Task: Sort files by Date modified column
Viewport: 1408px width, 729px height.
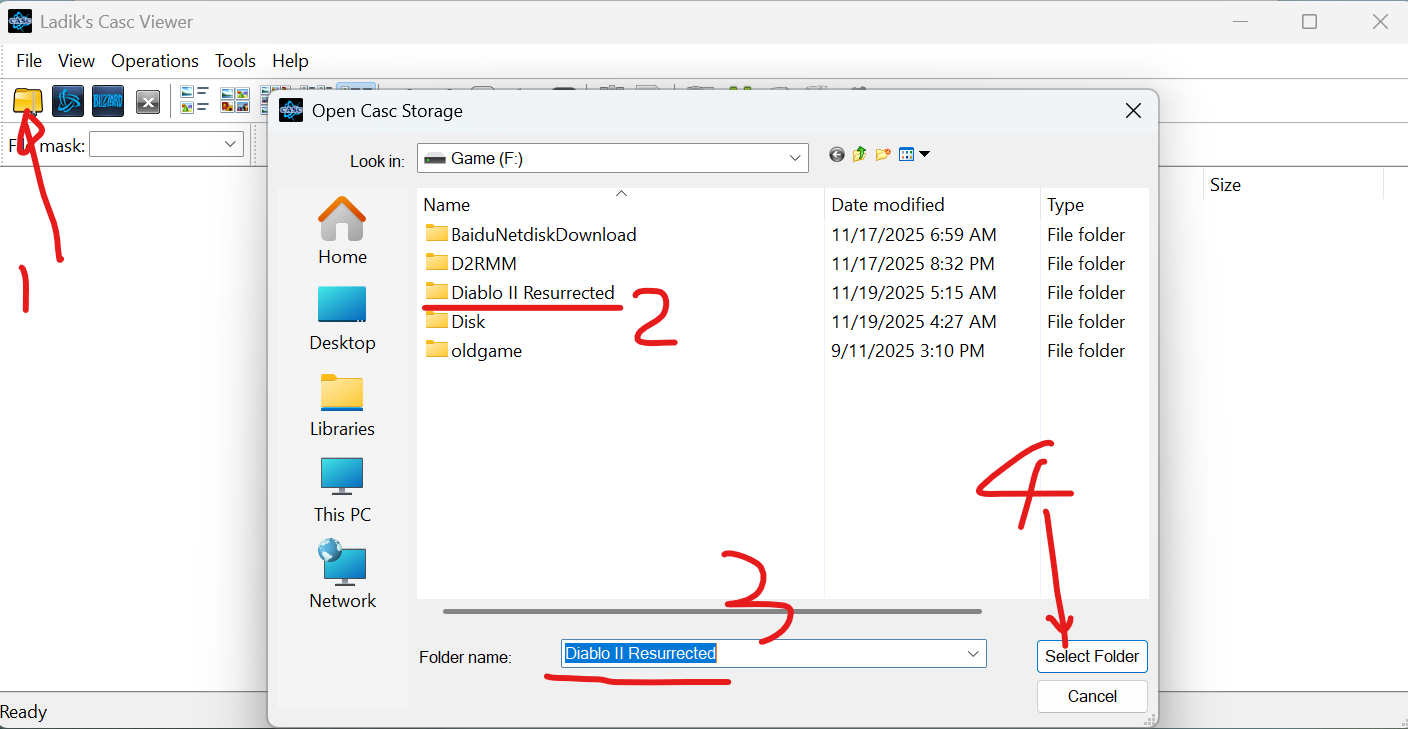Action: (932, 205)
